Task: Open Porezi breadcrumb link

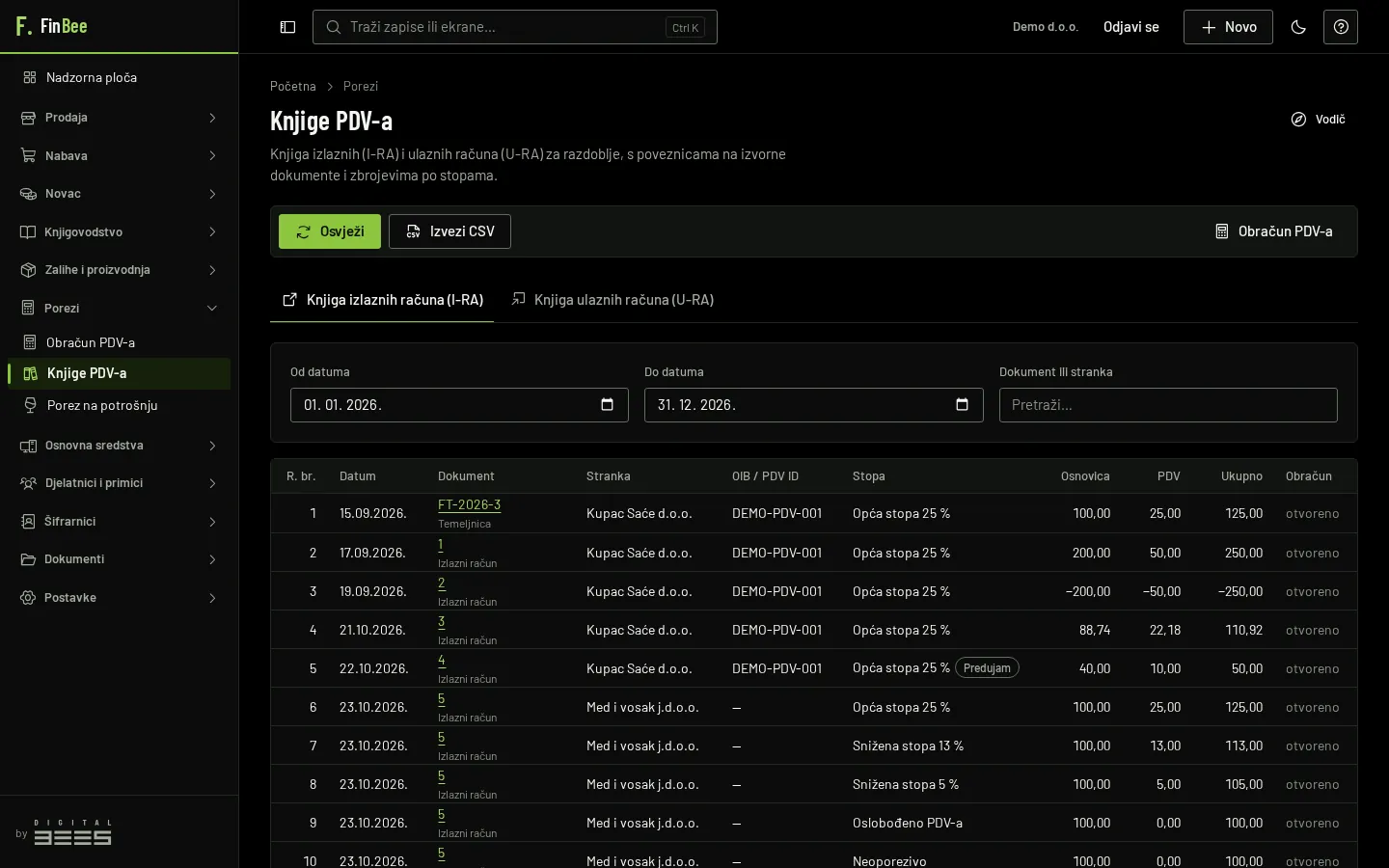Action: click(x=361, y=86)
